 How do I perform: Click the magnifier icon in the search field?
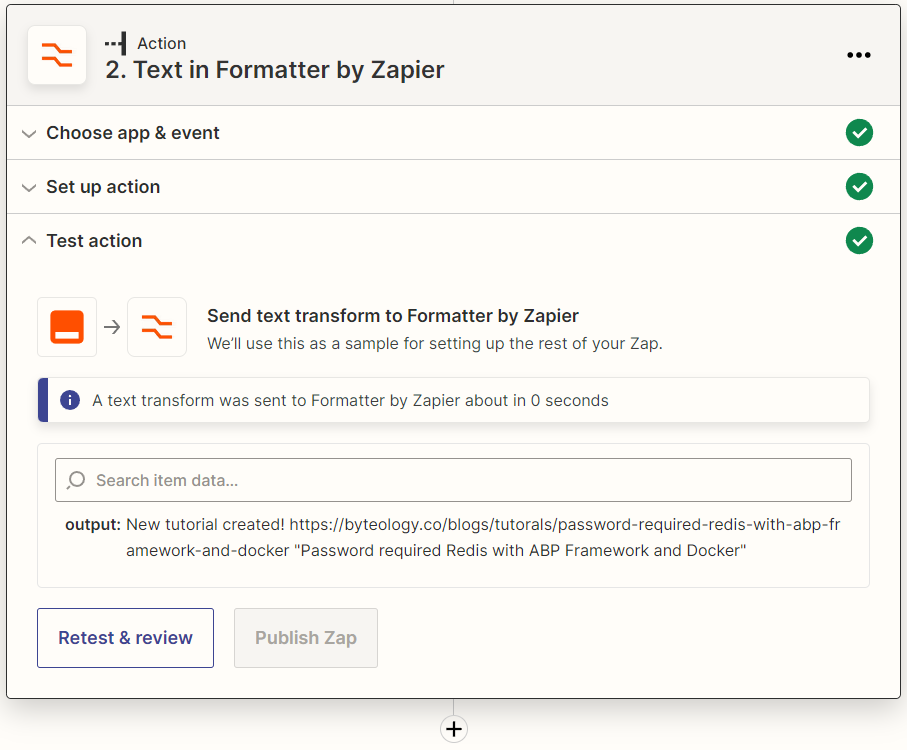pos(76,480)
